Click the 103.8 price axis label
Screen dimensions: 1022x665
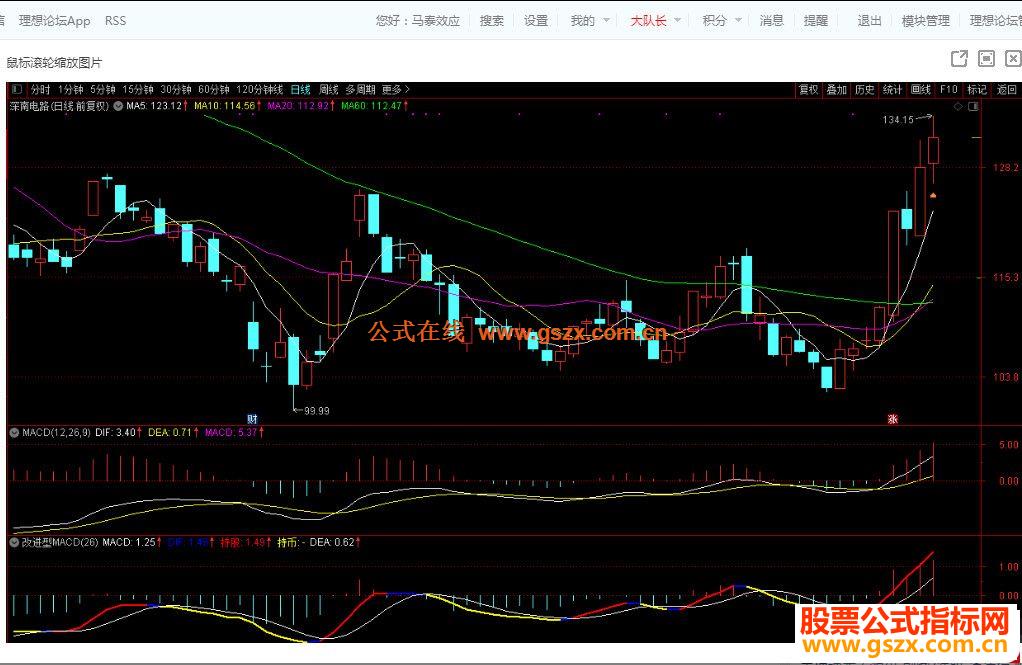1005,377
